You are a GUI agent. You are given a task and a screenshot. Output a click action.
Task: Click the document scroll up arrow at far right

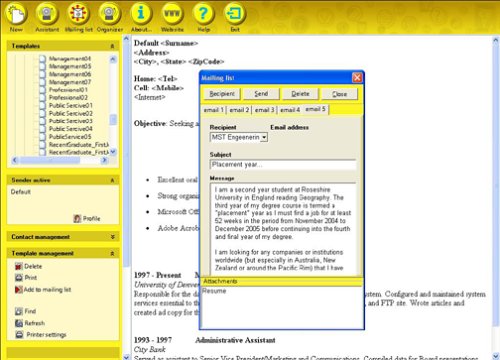pyautogui.click(x=496, y=40)
